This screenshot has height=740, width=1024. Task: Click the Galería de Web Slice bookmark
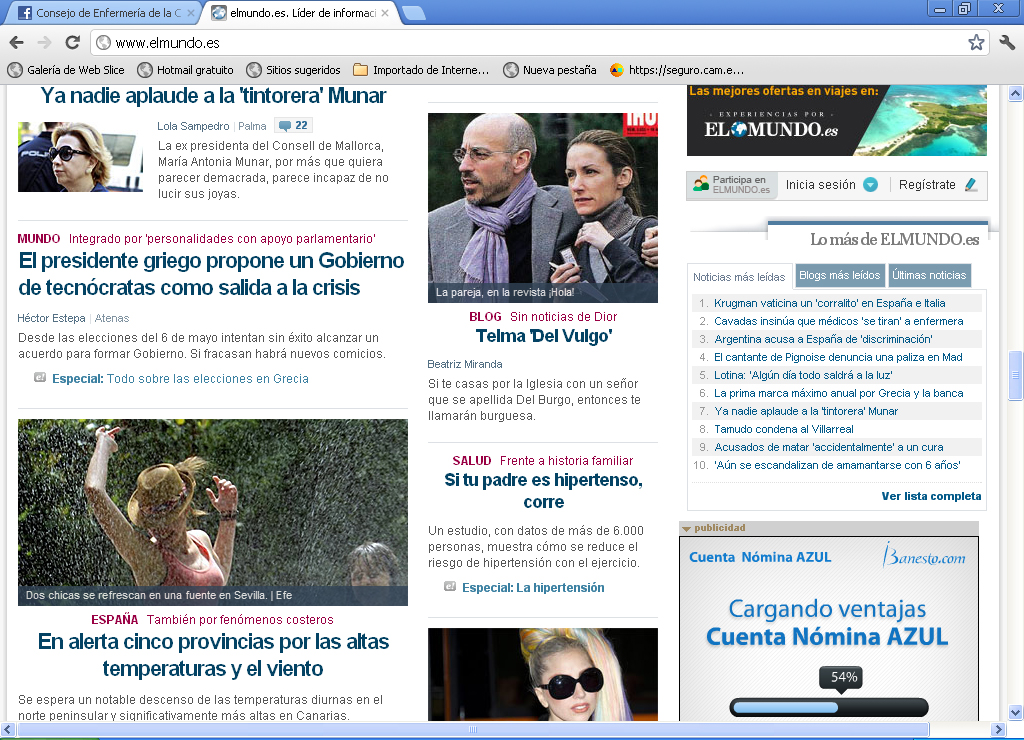66,70
